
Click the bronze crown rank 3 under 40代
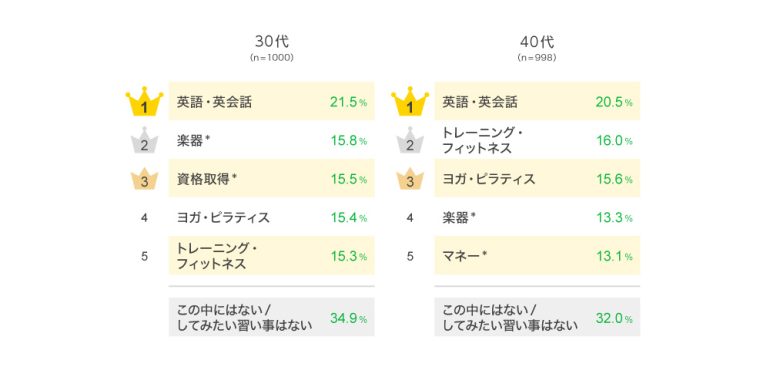tap(410, 179)
